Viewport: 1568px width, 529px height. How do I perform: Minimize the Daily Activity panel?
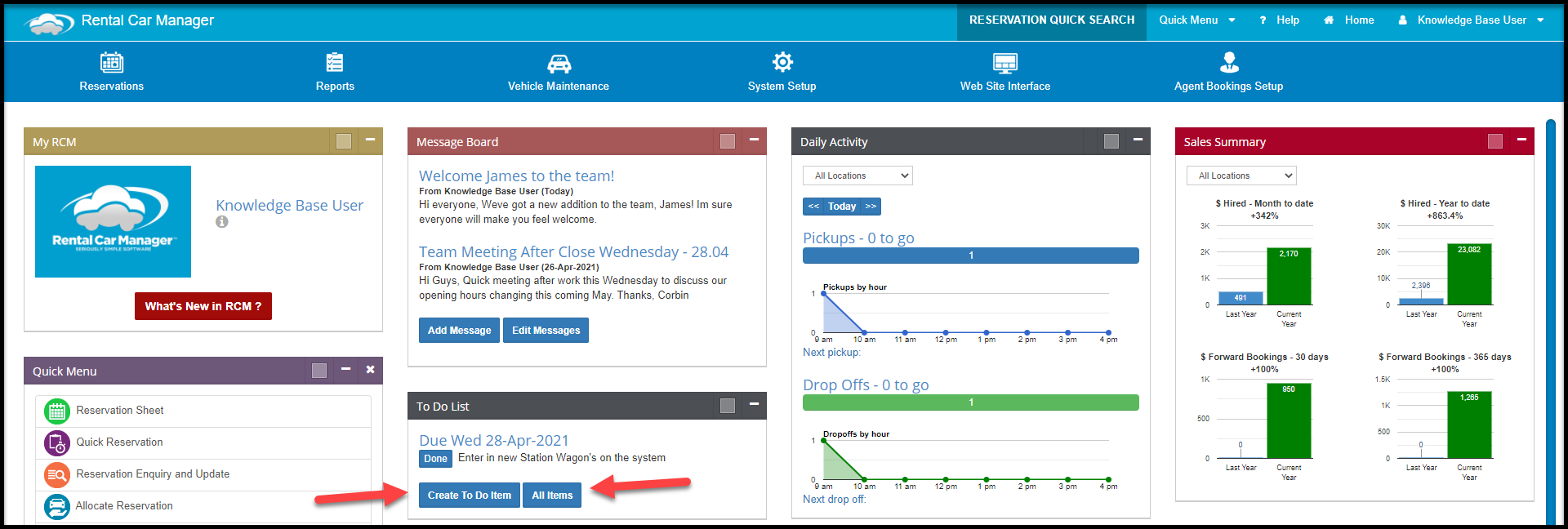pos(1138,140)
